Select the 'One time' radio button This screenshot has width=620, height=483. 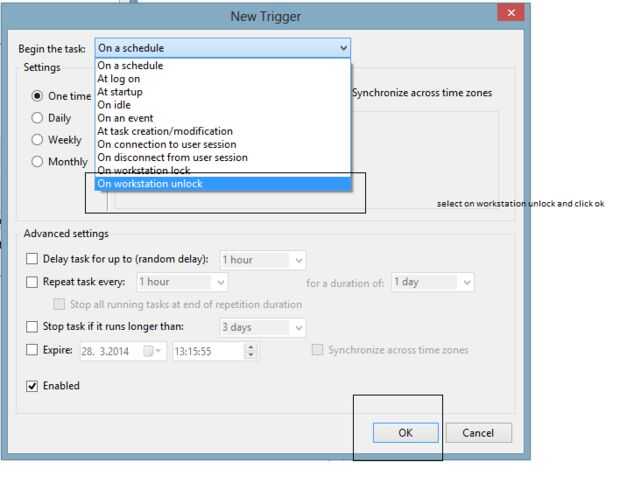38,96
